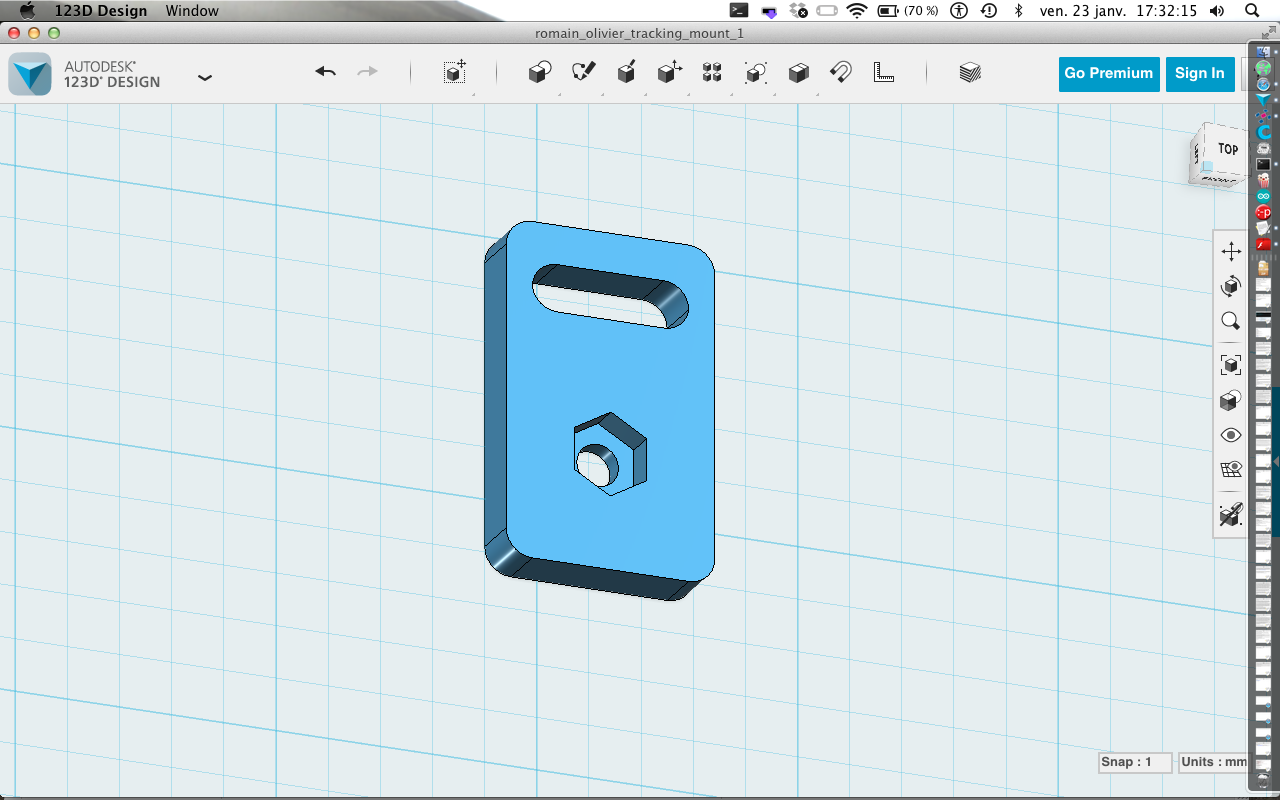Open the Snap value dropdown
This screenshot has width=1280, height=800.
1134,762
